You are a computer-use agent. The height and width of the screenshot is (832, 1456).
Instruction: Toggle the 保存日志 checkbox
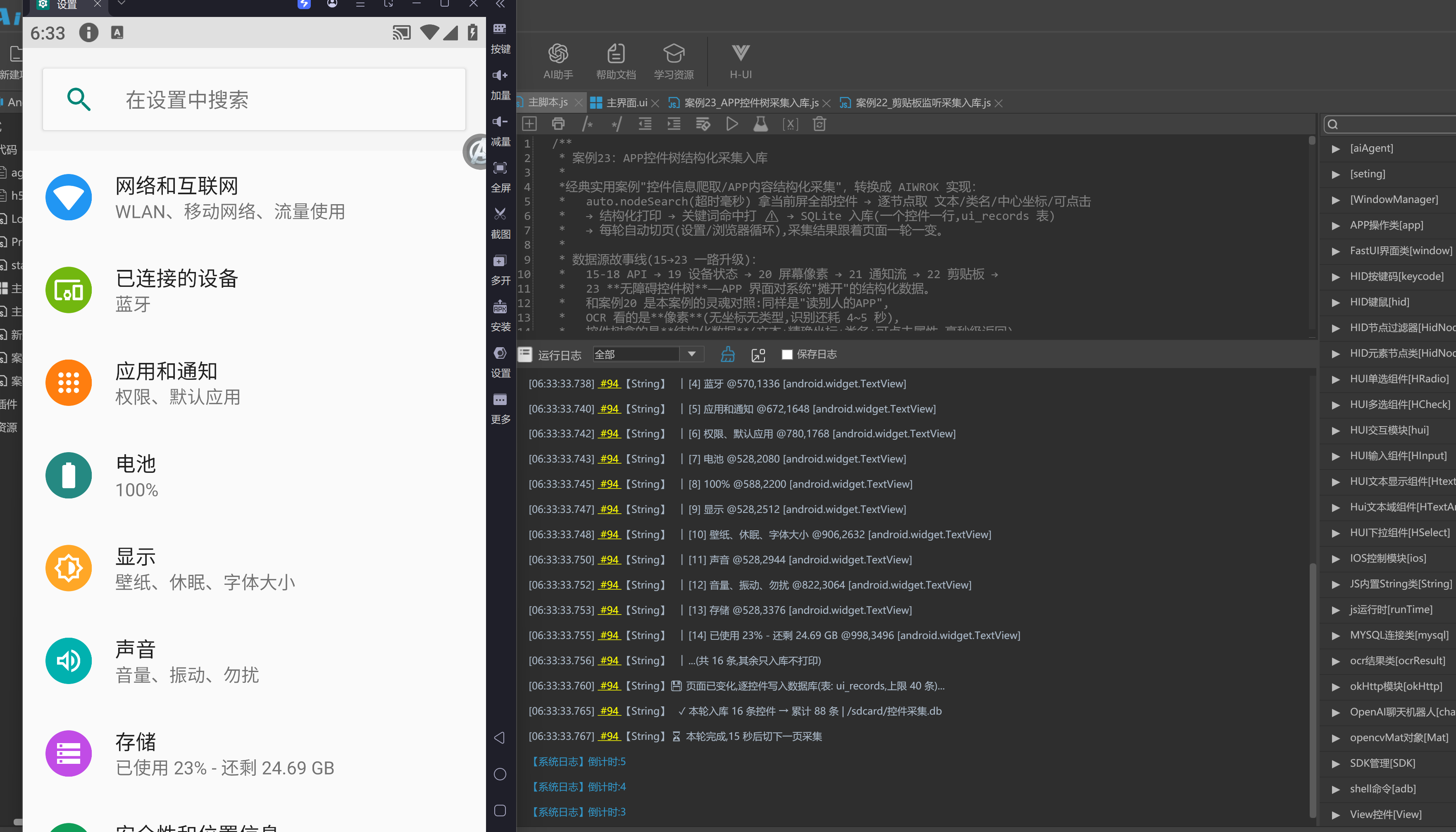coord(786,354)
